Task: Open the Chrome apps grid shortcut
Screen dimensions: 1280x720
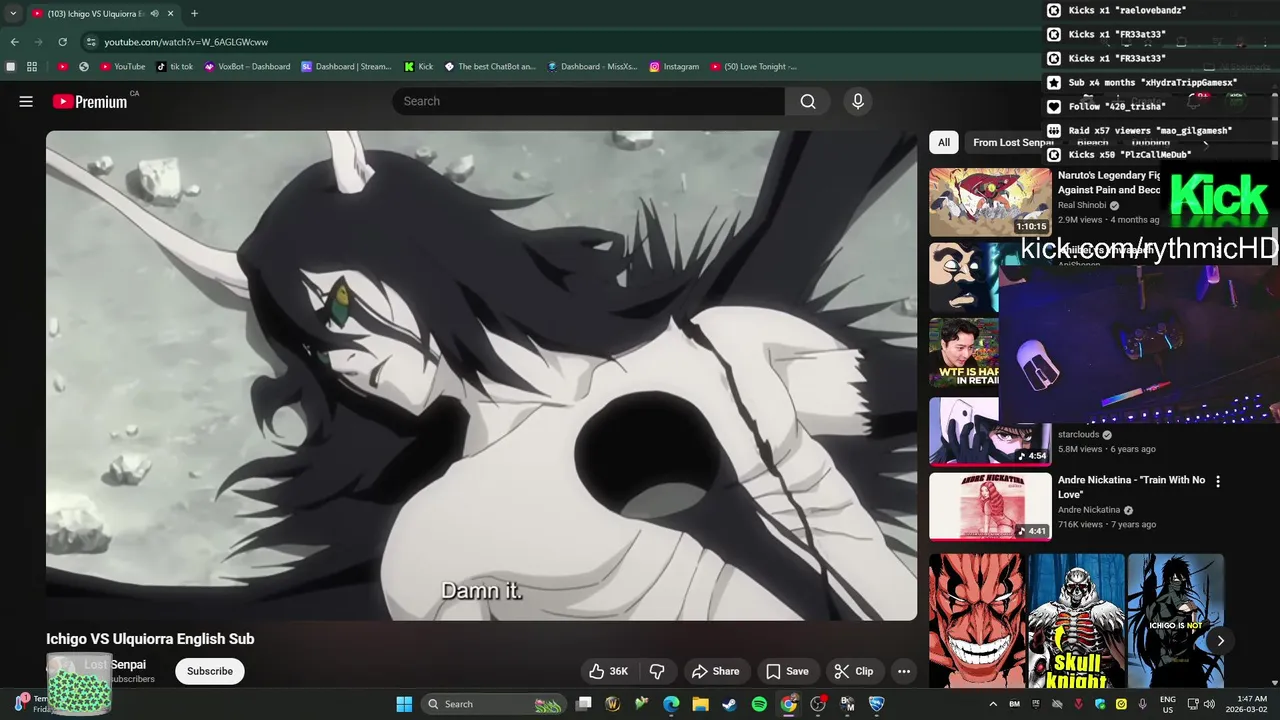Action: tap(32, 67)
